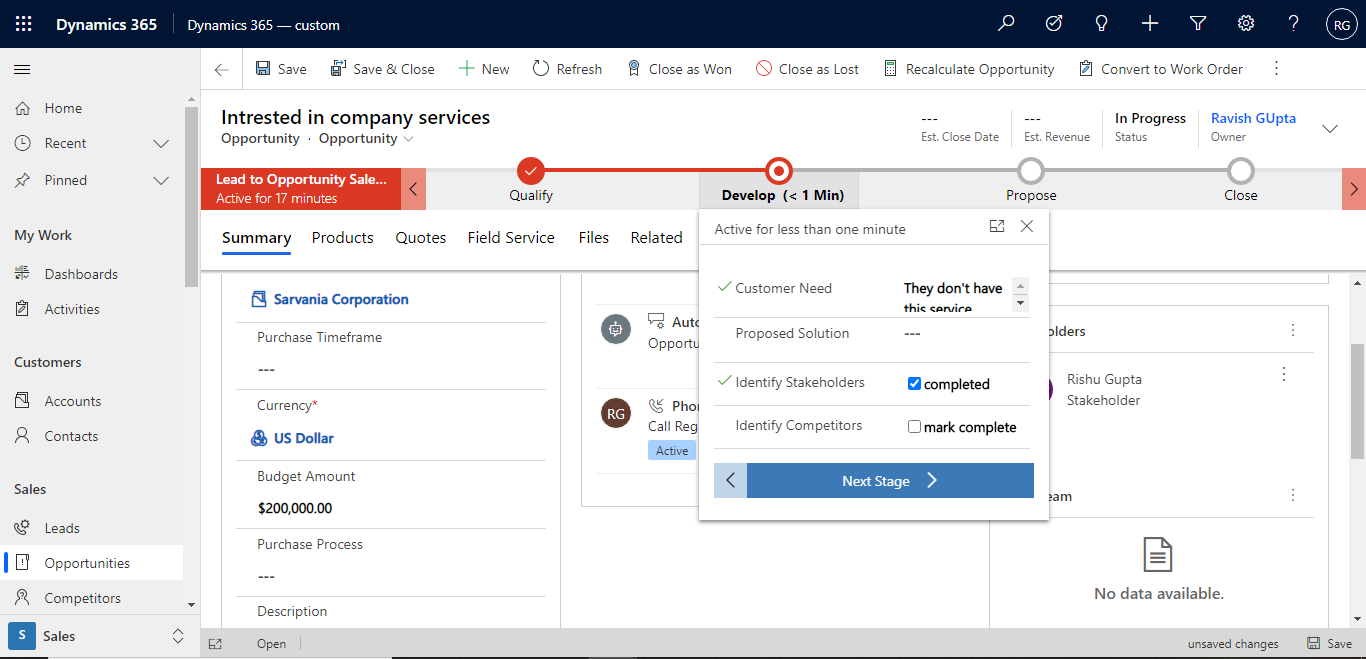Open the Related tab
Viewport: 1366px width, 659px height.
(656, 238)
